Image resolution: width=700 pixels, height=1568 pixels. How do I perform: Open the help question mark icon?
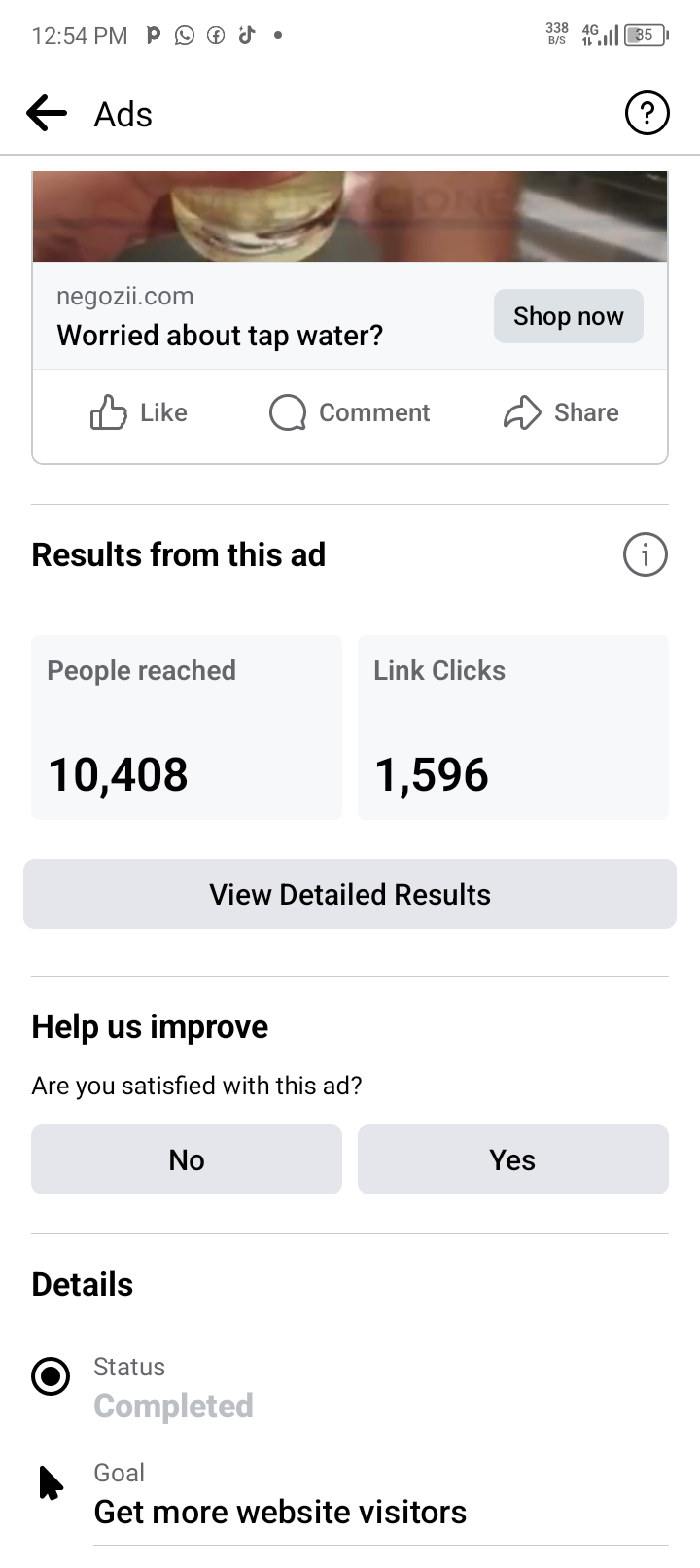pos(647,114)
